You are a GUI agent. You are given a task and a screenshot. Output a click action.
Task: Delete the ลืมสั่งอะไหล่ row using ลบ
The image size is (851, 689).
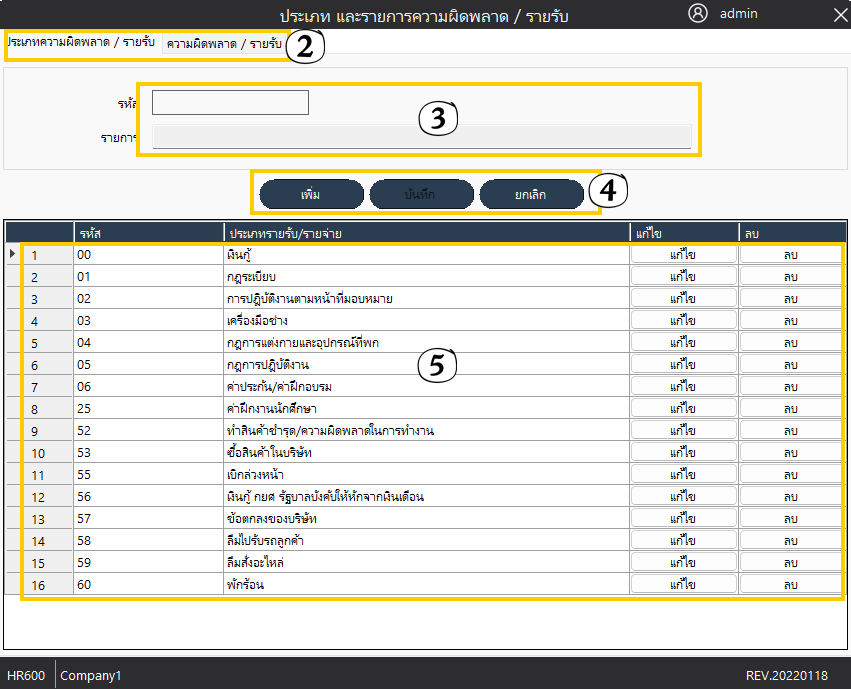(x=790, y=563)
